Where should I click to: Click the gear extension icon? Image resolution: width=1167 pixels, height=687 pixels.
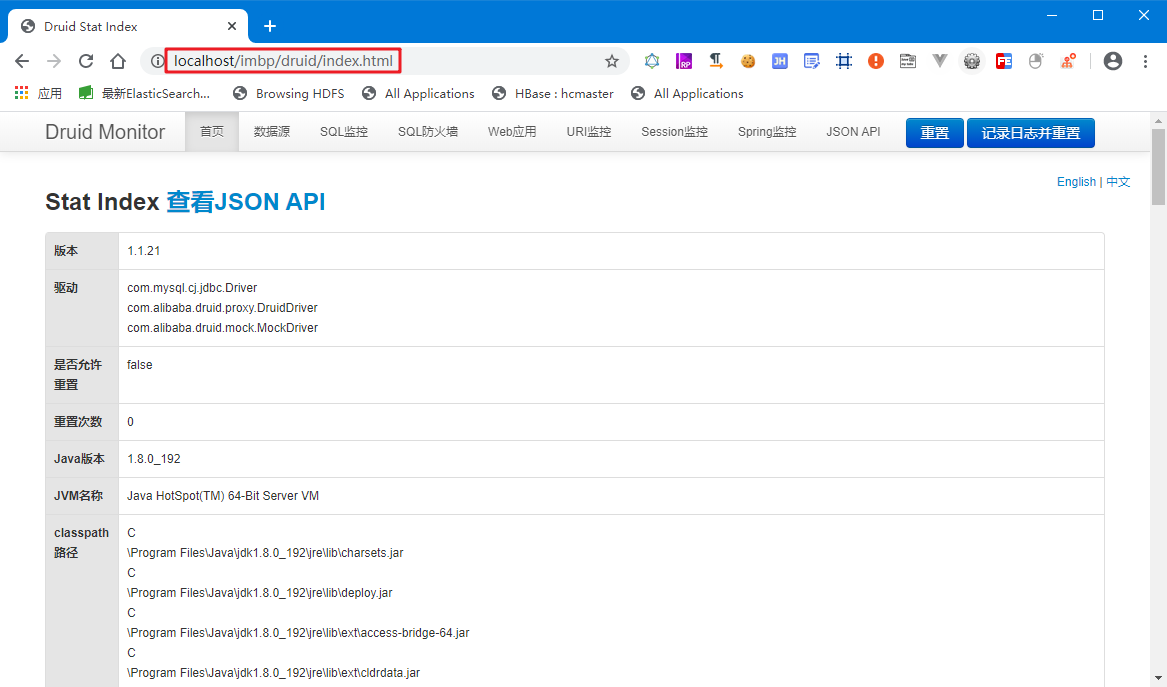point(972,61)
